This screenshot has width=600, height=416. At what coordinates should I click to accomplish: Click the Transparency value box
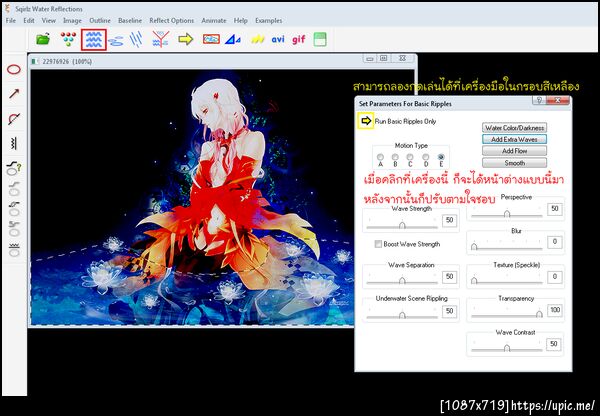tap(554, 310)
